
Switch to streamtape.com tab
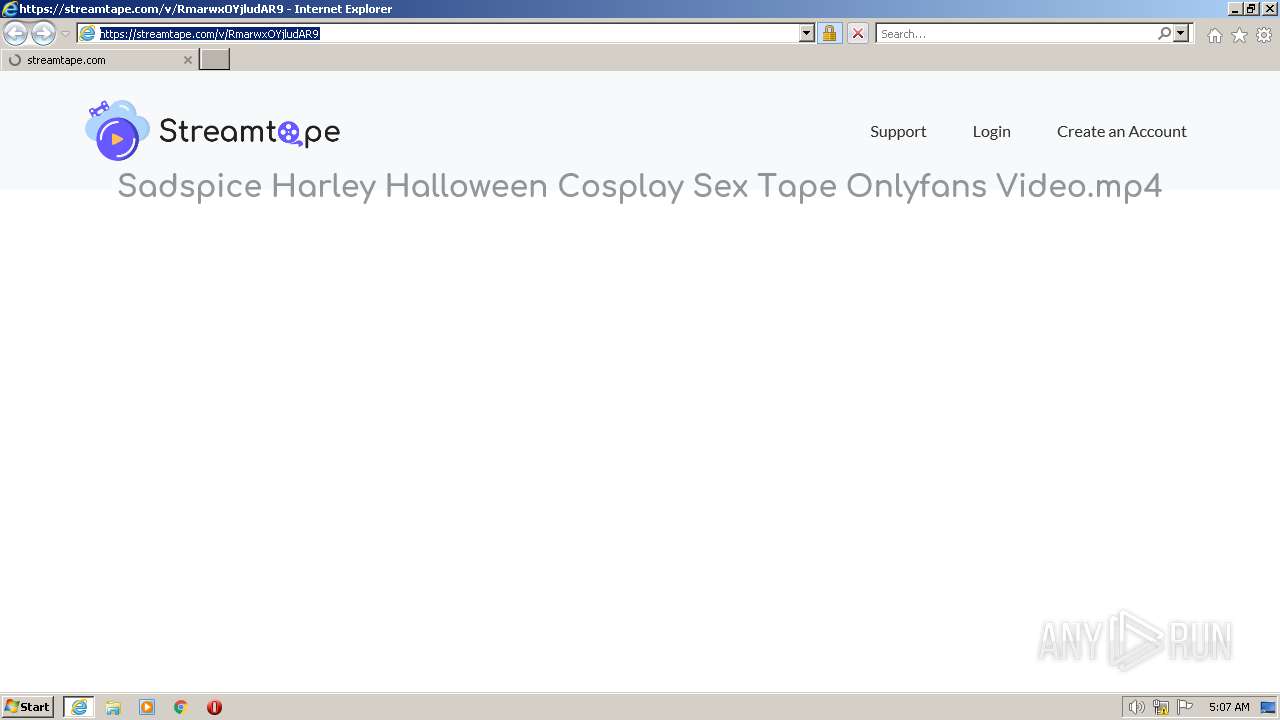point(99,60)
